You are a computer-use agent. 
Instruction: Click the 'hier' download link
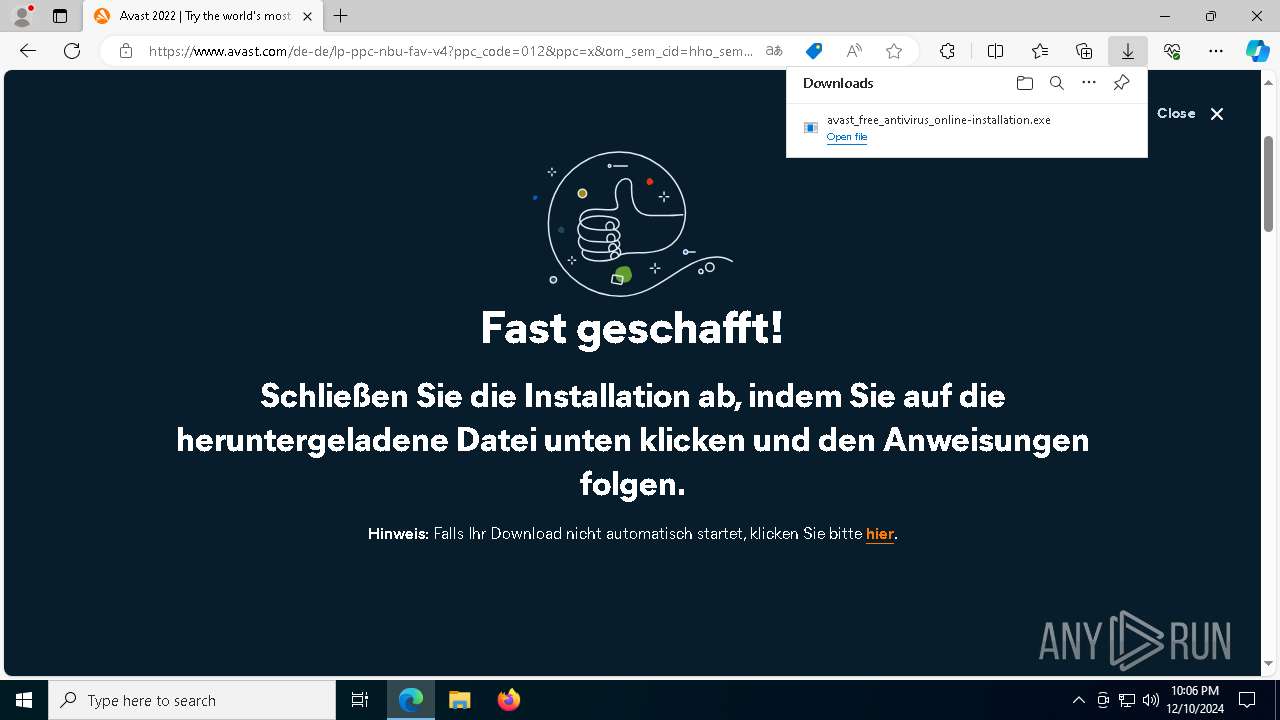click(x=880, y=534)
